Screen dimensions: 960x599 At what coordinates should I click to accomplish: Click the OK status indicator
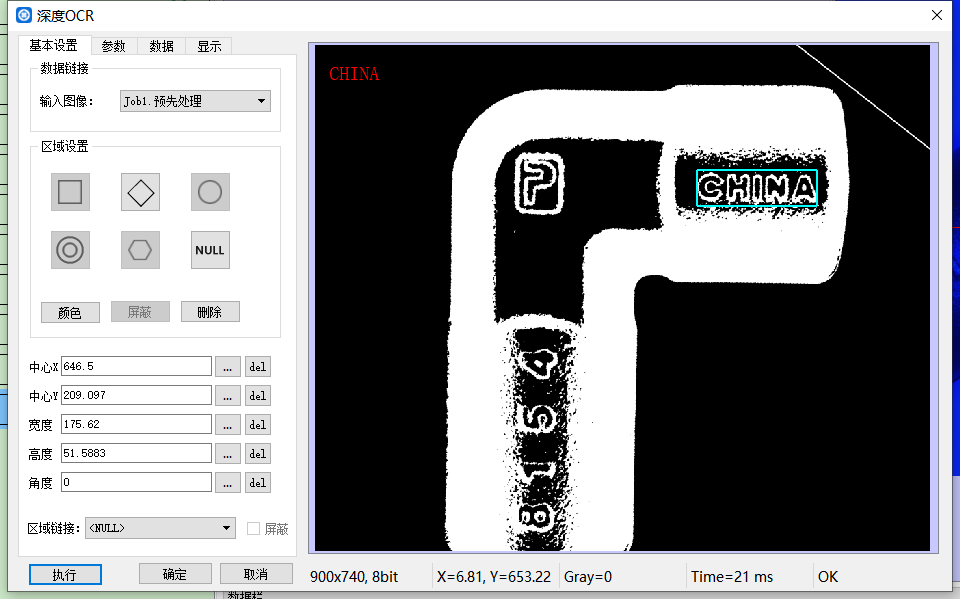tap(828, 576)
